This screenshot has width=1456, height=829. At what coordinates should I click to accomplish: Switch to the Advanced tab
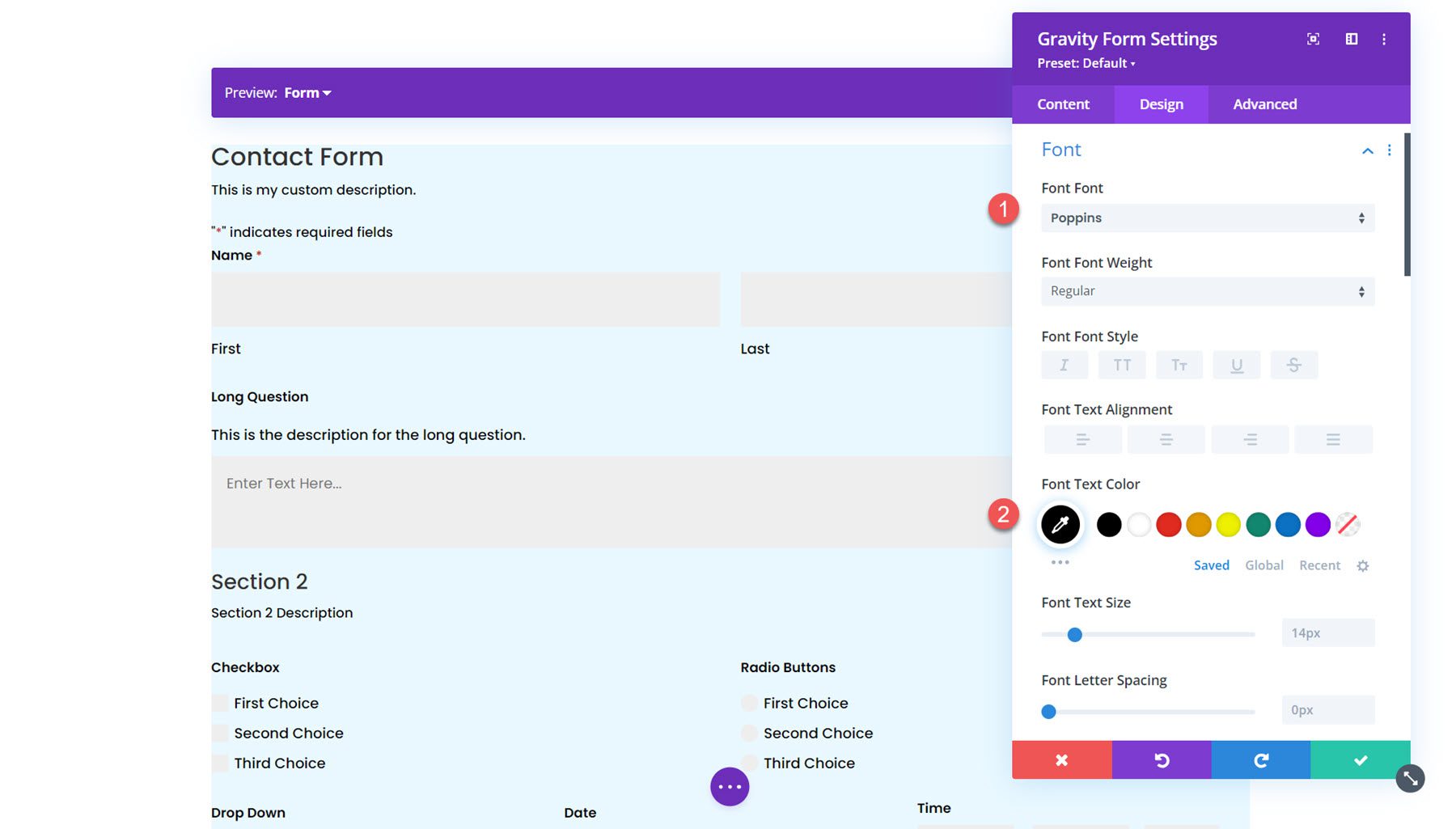(x=1263, y=104)
